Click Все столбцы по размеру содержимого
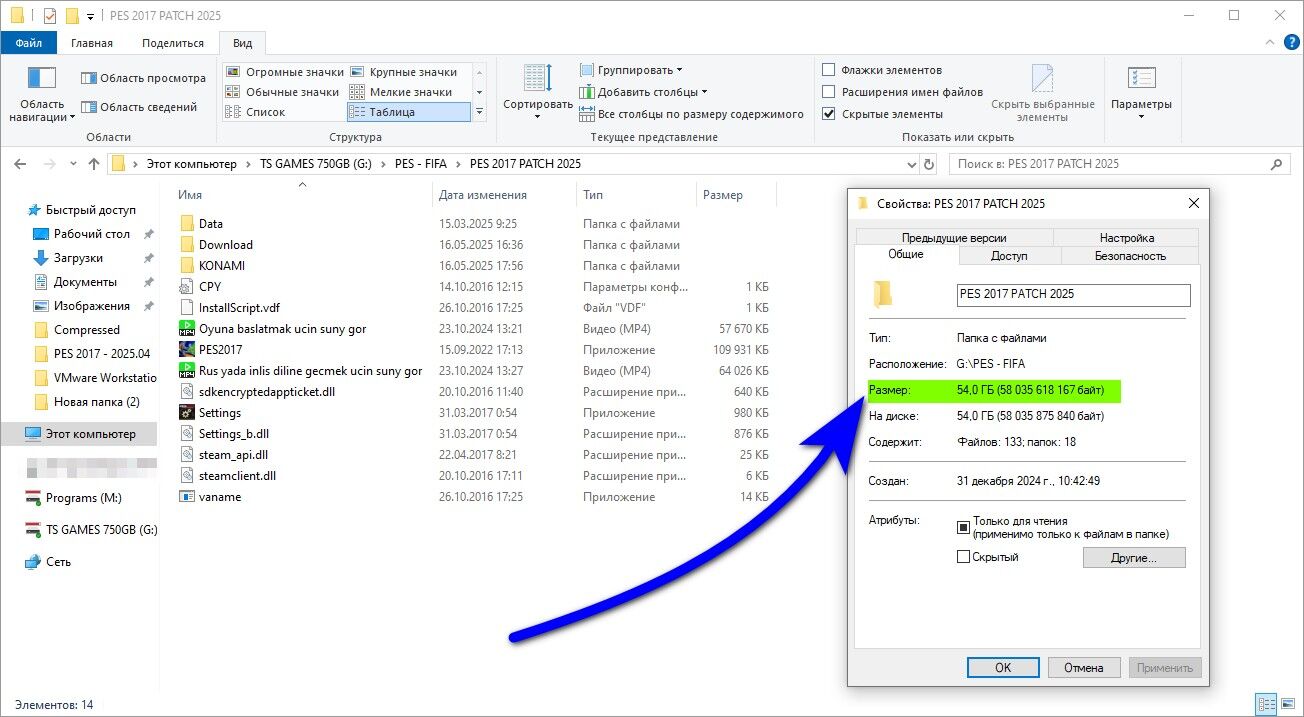 click(692, 114)
